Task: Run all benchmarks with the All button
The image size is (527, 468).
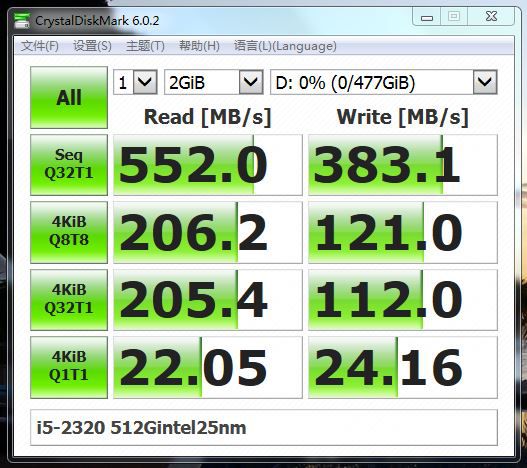Action: [69, 98]
